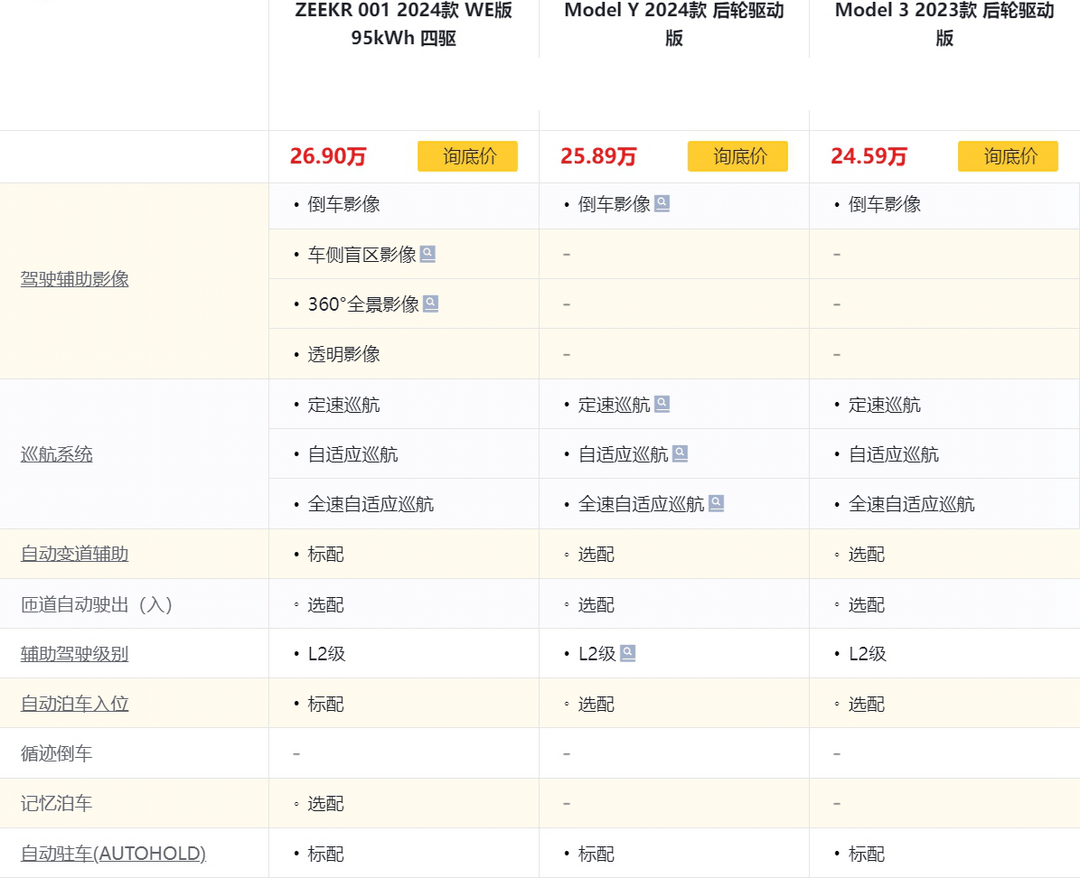Open image icon beside Model Y L2级

pyautogui.click(x=627, y=654)
